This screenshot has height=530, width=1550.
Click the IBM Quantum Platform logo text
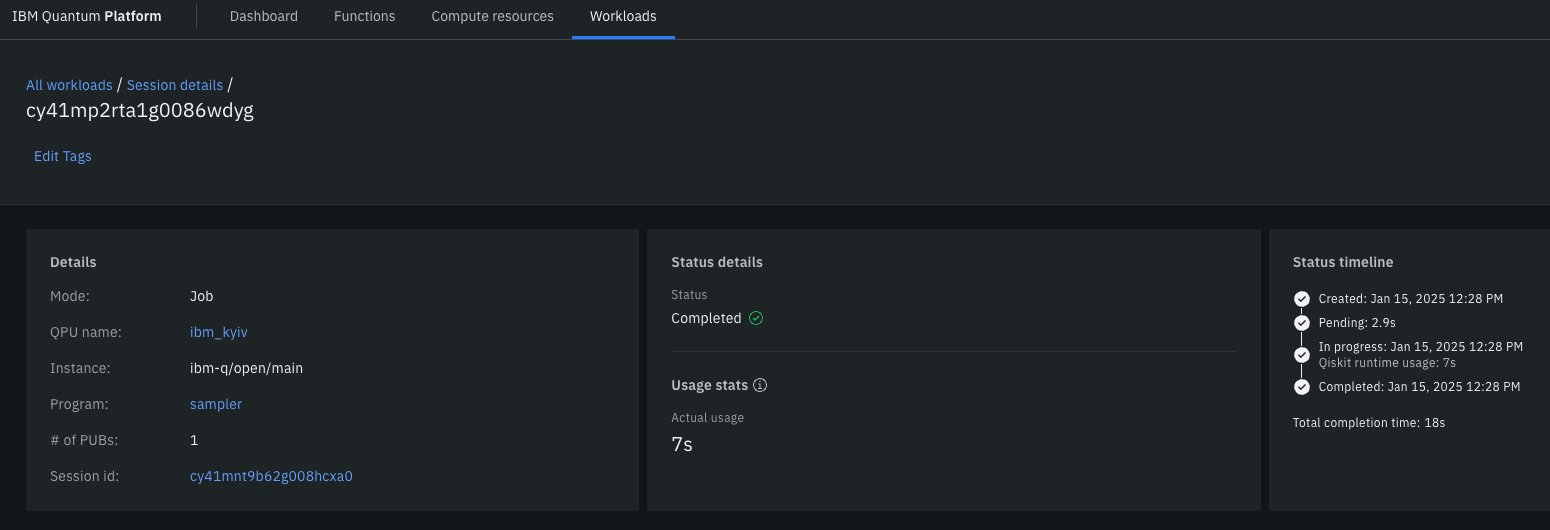pos(87,17)
